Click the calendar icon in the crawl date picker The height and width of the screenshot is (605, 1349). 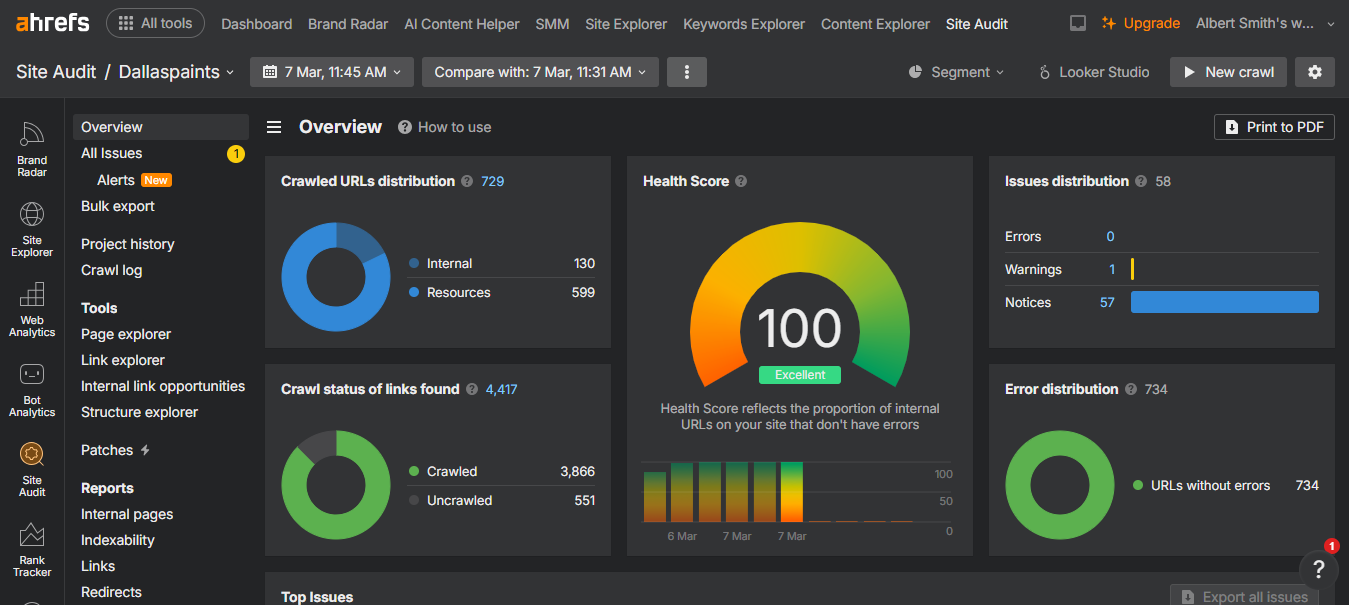pos(270,72)
